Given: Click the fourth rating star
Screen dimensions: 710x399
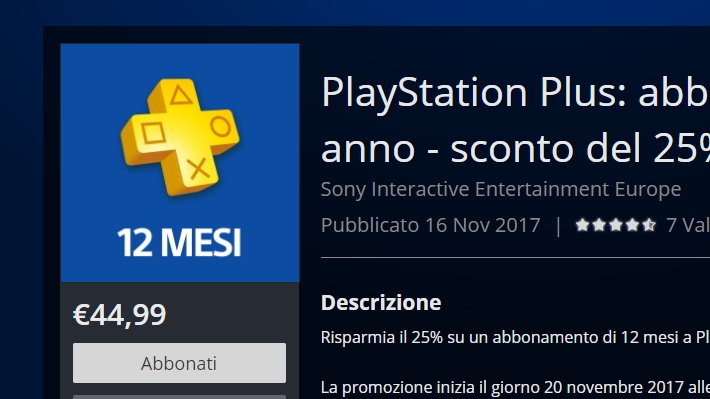Looking at the screenshot, I should [x=633, y=225].
